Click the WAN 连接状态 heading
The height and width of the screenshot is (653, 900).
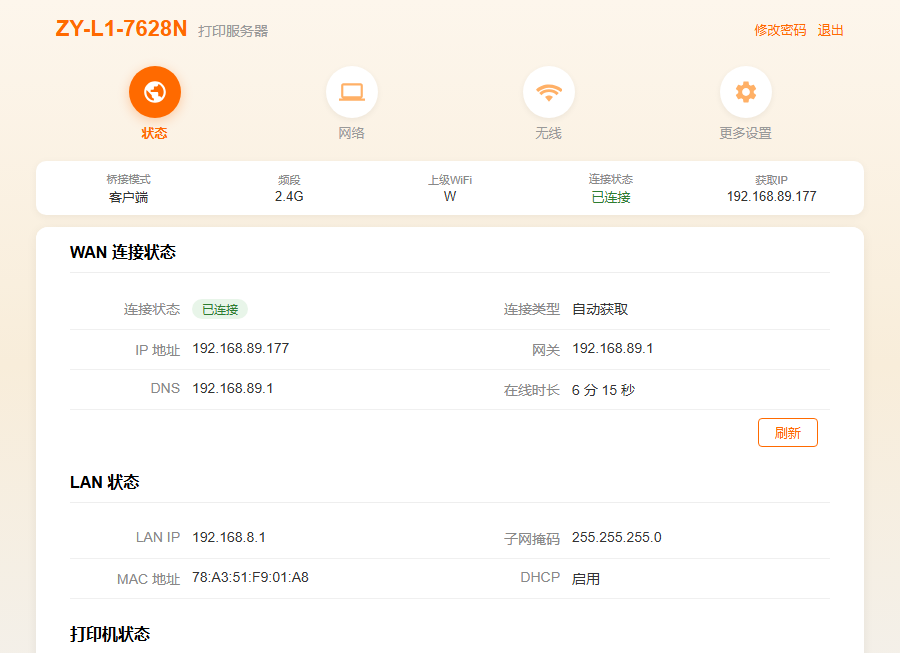(x=123, y=252)
